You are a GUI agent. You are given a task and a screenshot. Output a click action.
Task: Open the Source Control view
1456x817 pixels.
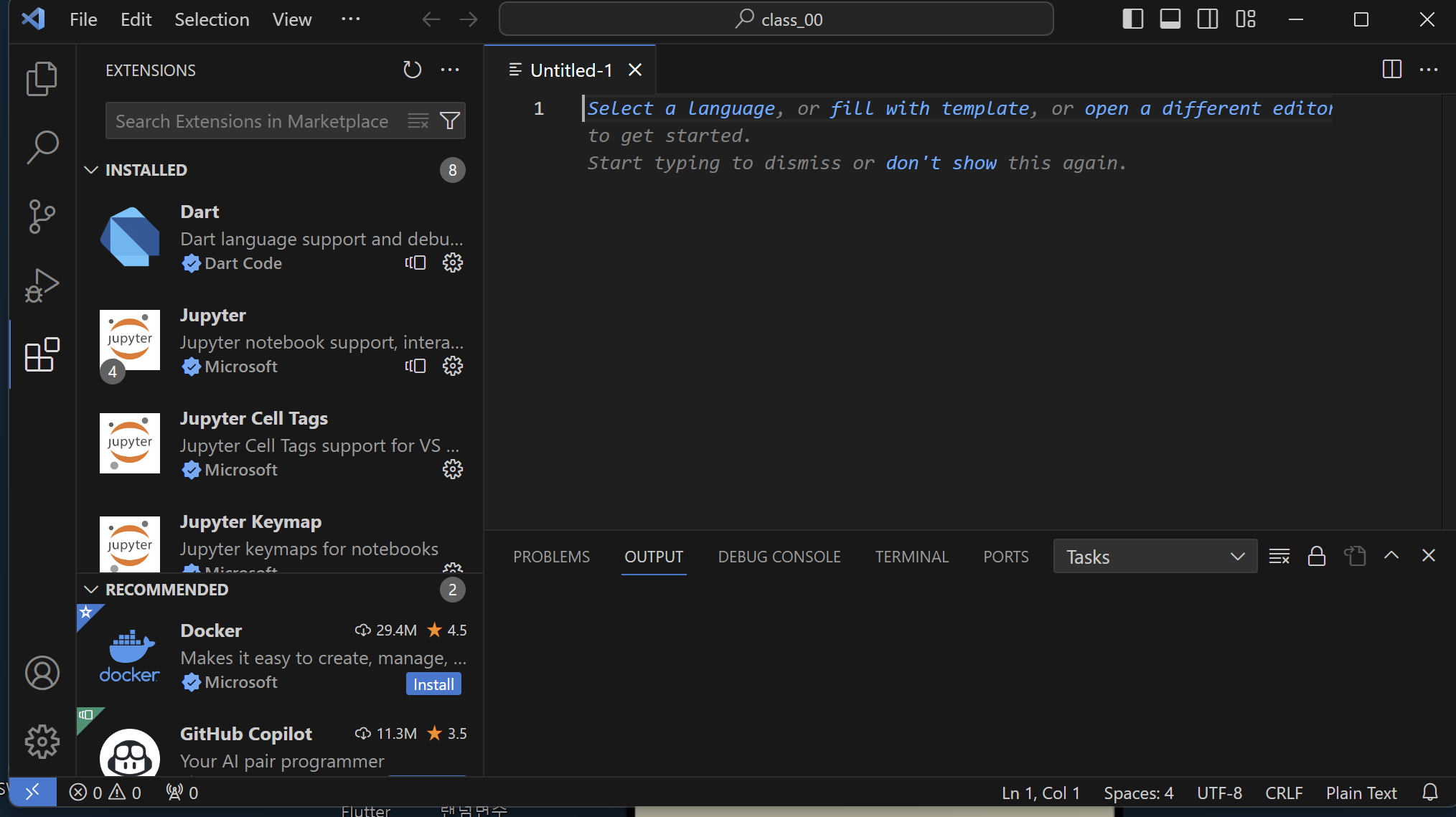[42, 216]
